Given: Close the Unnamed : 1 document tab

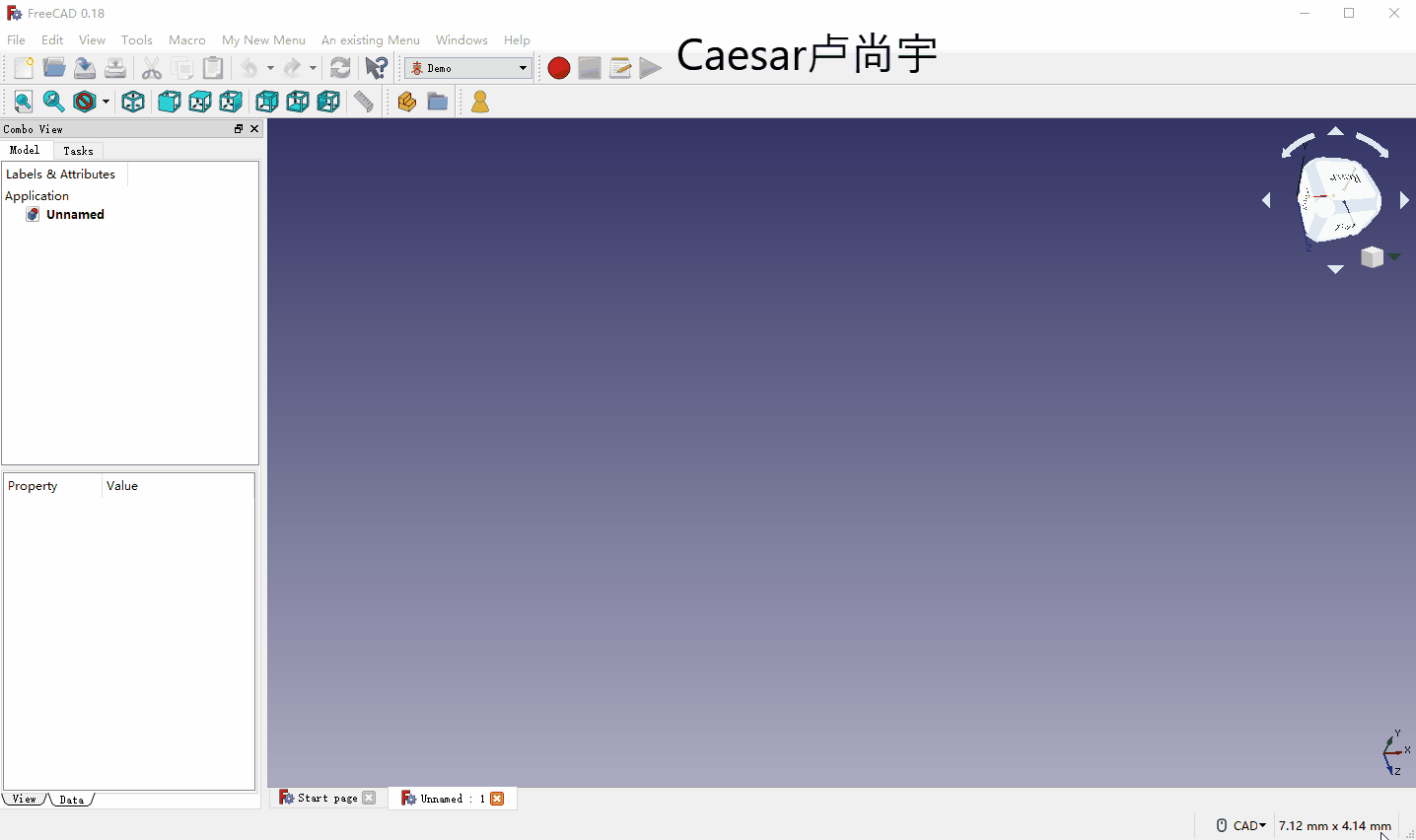Looking at the screenshot, I should 497,799.
